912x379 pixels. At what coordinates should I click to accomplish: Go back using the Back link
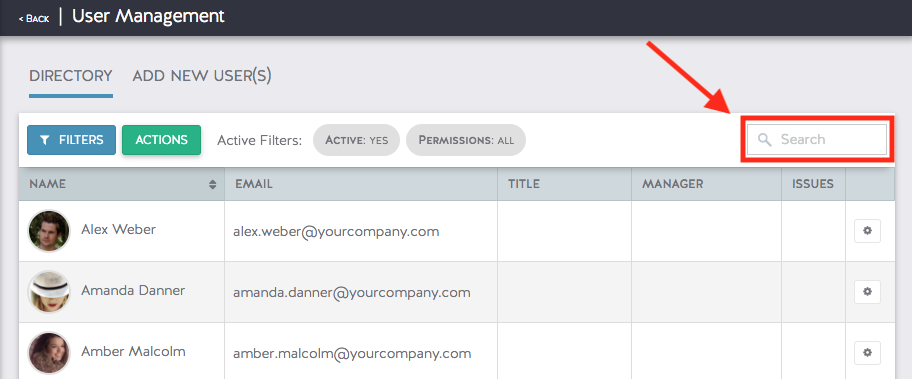click(34, 19)
